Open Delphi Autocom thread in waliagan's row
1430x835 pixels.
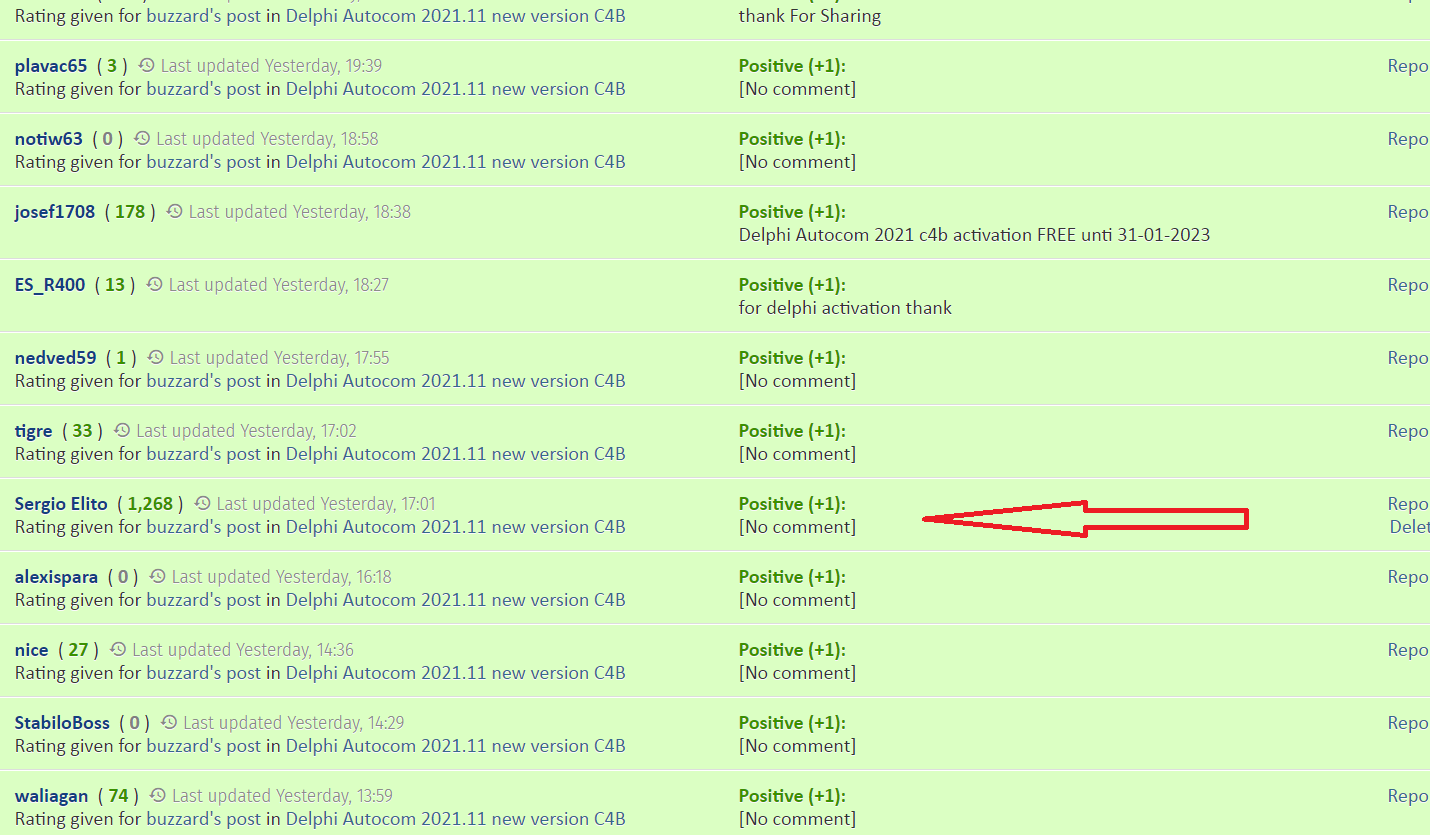click(x=455, y=819)
